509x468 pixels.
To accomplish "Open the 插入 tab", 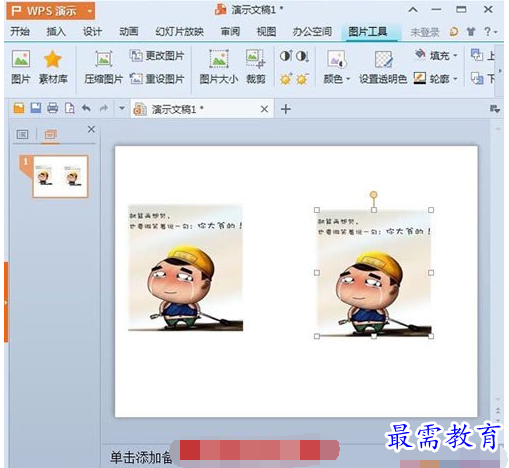I will [x=56, y=32].
